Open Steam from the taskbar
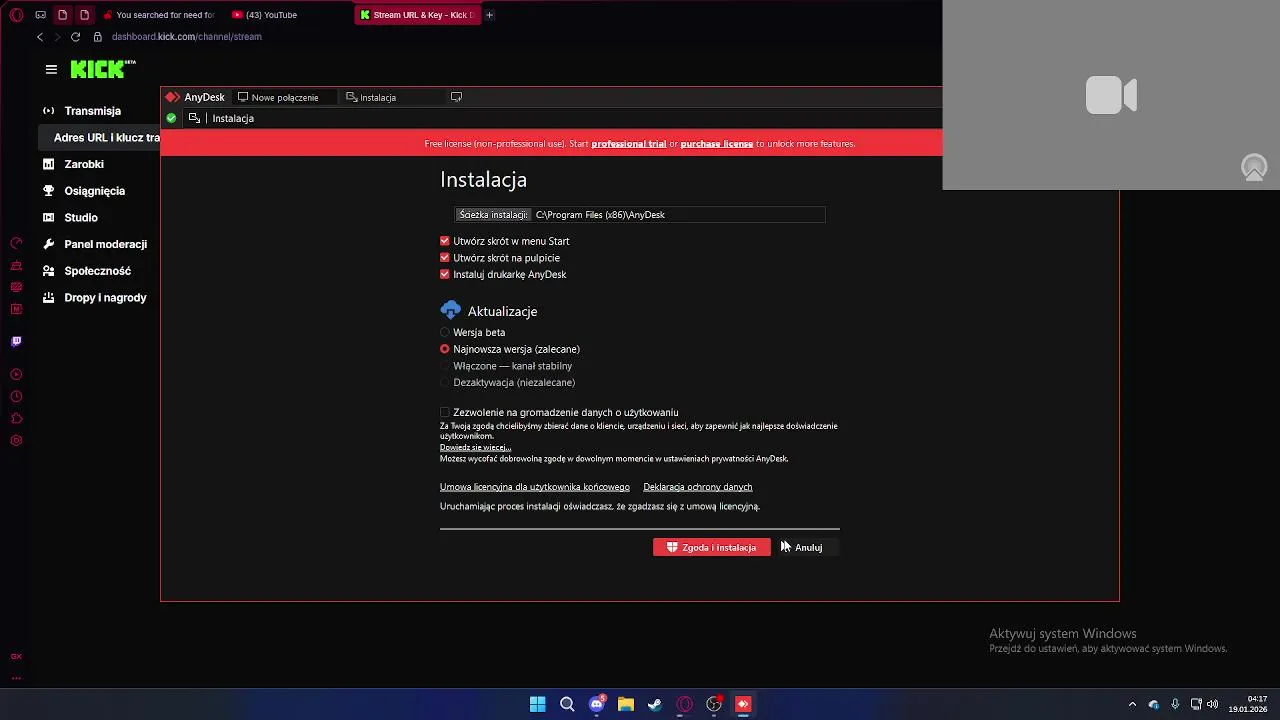Screen dimensions: 1280x720 coord(655,704)
